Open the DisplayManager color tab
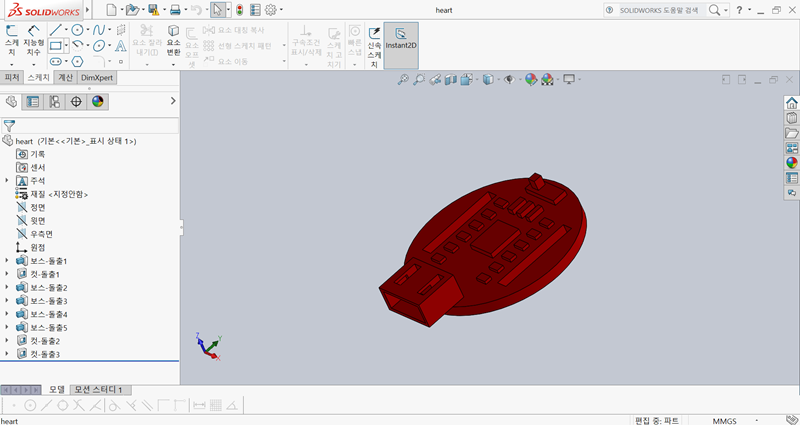800x425 pixels. click(97, 102)
